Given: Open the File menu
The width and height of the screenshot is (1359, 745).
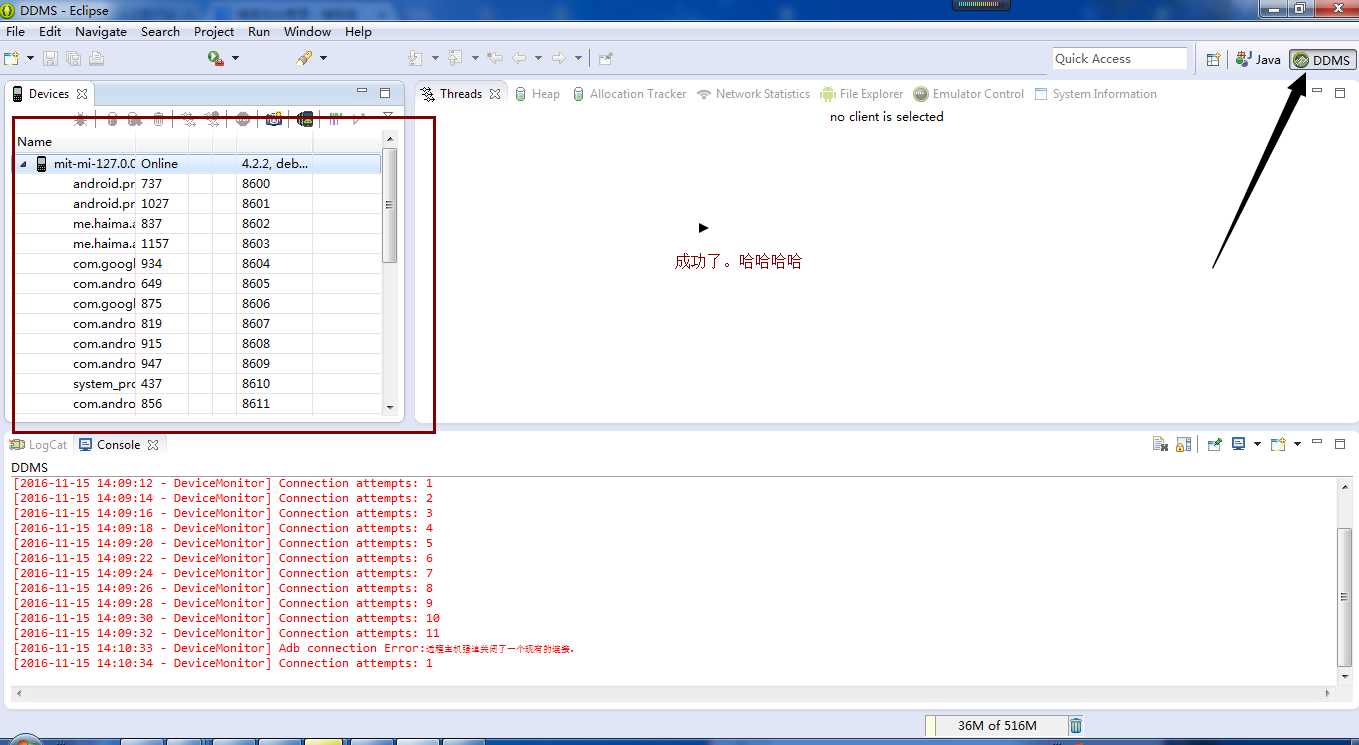Looking at the screenshot, I should pyautogui.click(x=15, y=32).
